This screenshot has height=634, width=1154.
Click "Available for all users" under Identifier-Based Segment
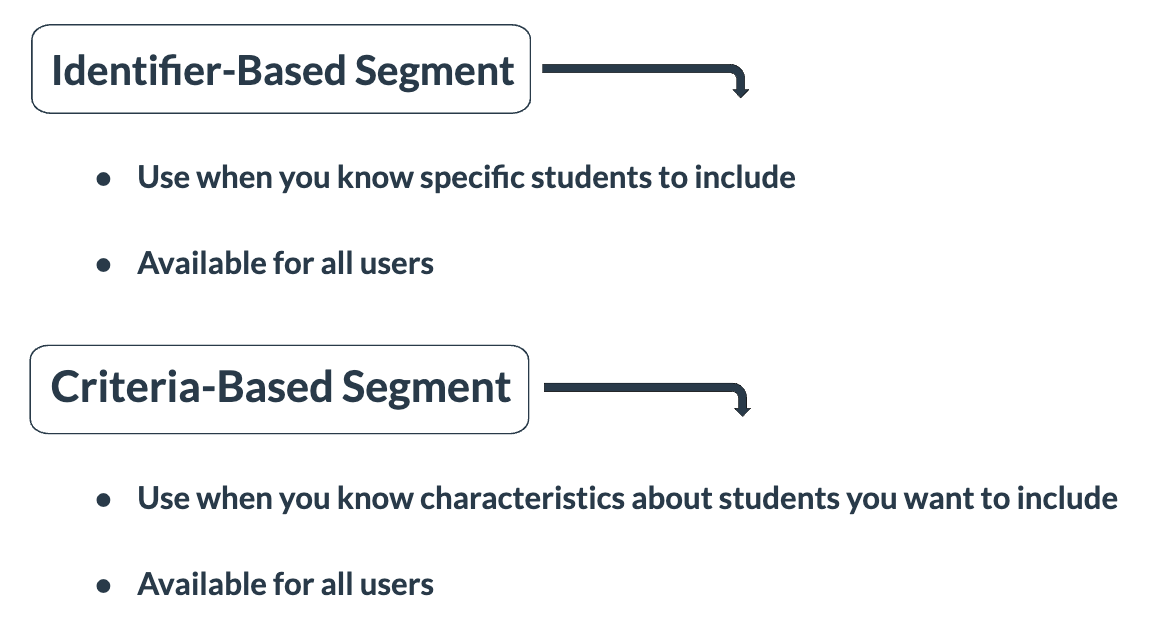285,264
